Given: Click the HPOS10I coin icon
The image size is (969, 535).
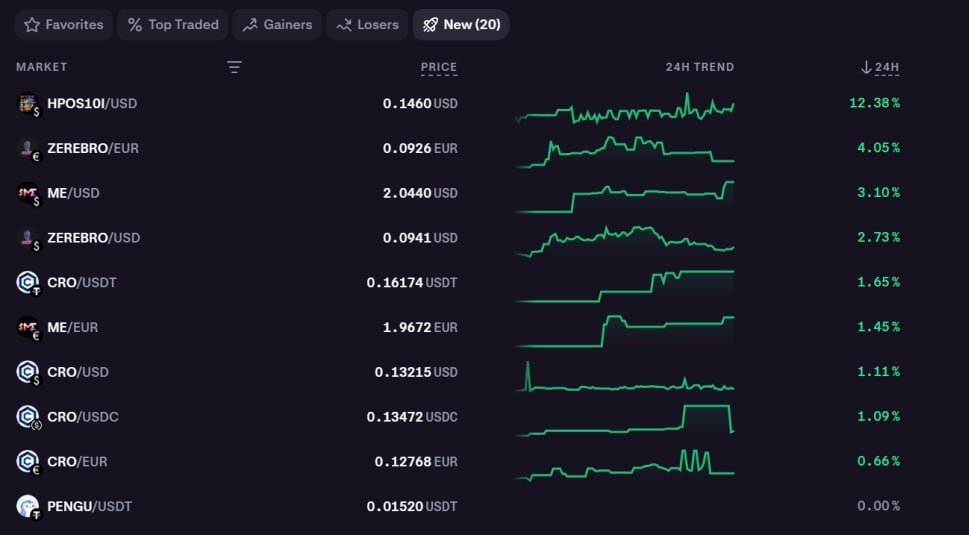Looking at the screenshot, I should (x=28, y=104).
